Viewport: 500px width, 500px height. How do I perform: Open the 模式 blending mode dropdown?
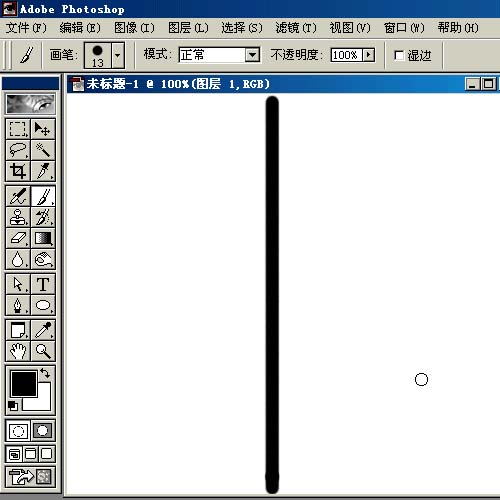253,55
